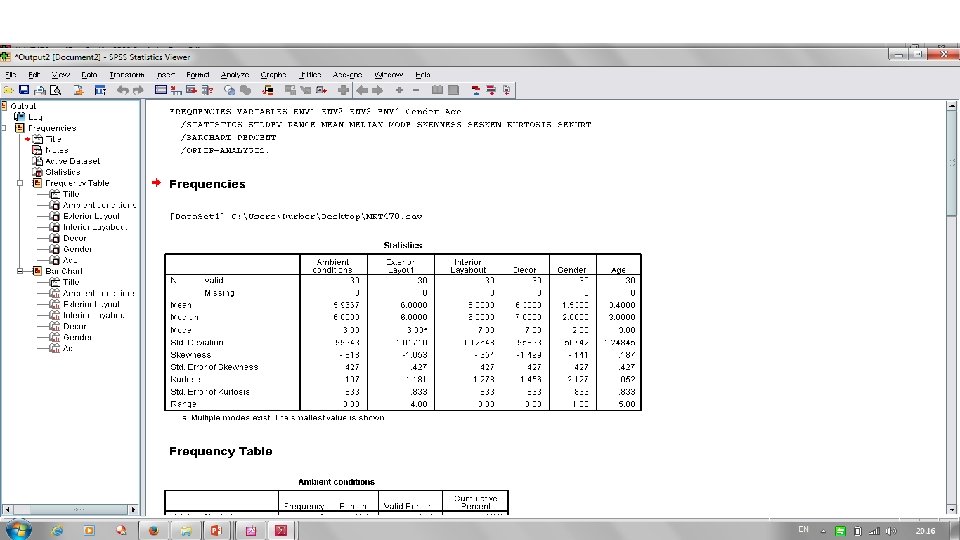Click the Go to Data icon

click(x=161, y=90)
